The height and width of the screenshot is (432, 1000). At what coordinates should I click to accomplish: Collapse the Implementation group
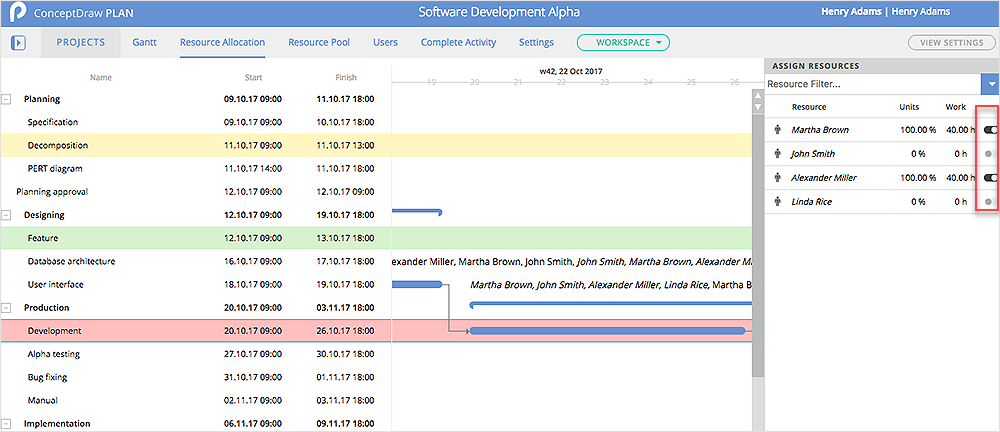[x=6, y=424]
